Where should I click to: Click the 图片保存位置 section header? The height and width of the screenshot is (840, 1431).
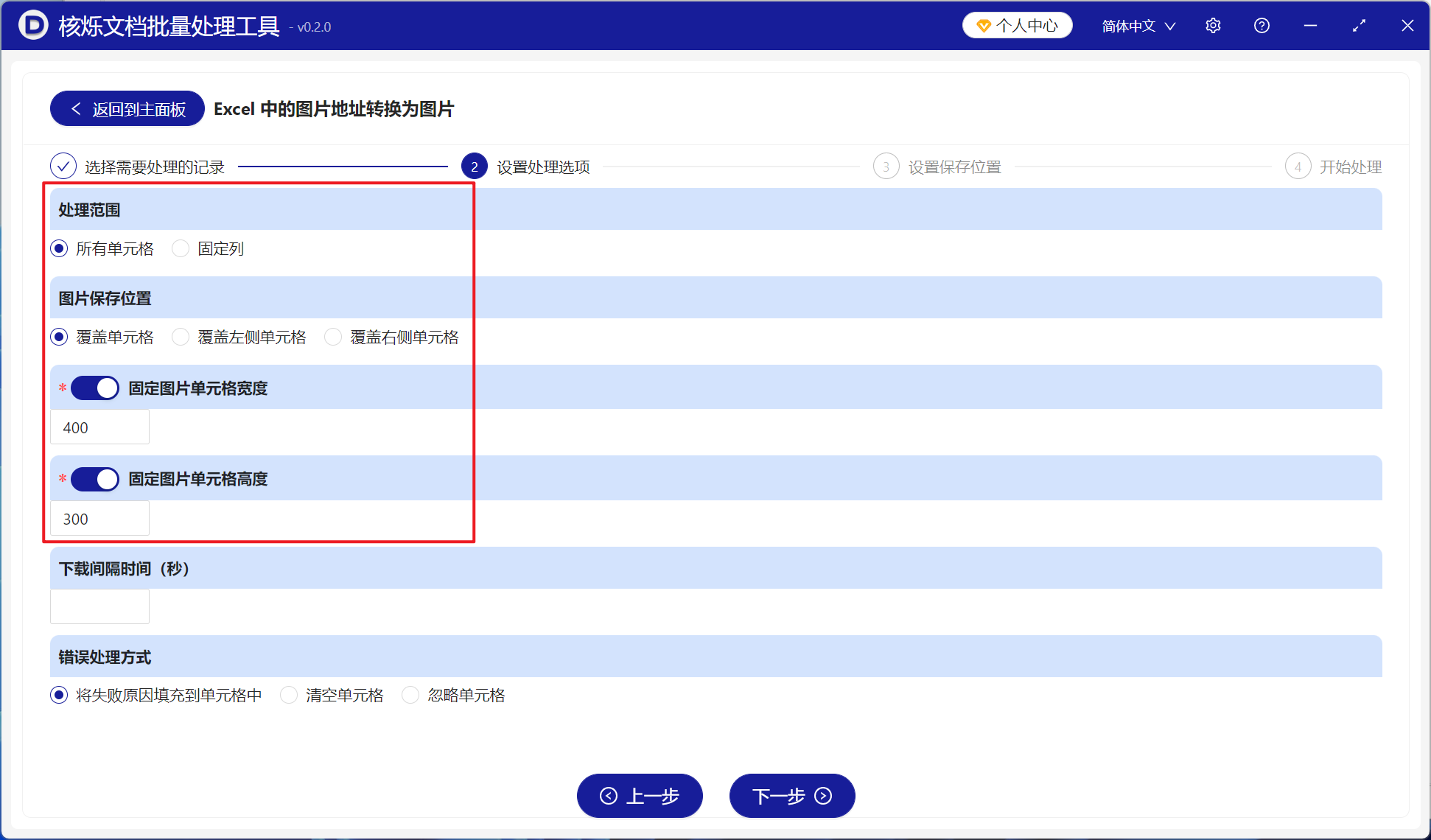point(716,298)
